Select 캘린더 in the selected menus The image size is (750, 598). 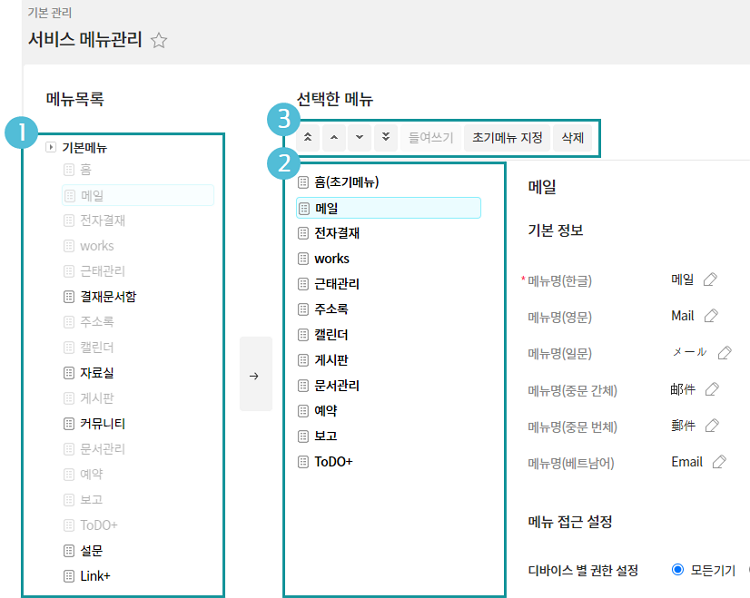coord(331,334)
